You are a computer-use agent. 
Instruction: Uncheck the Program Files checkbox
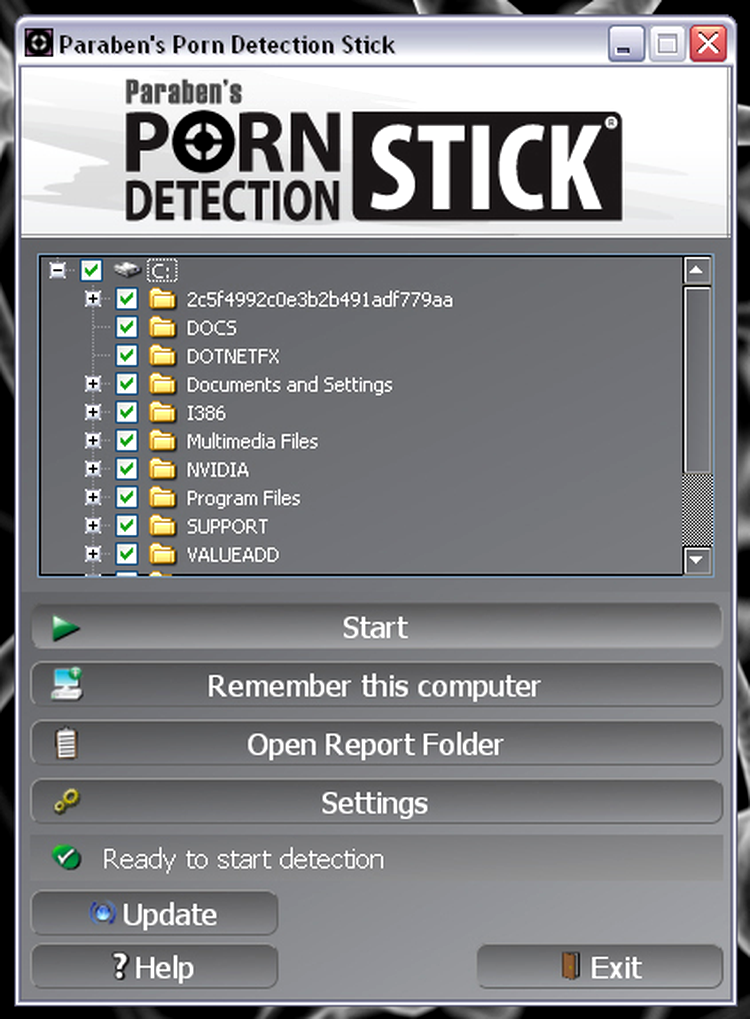coord(127,497)
